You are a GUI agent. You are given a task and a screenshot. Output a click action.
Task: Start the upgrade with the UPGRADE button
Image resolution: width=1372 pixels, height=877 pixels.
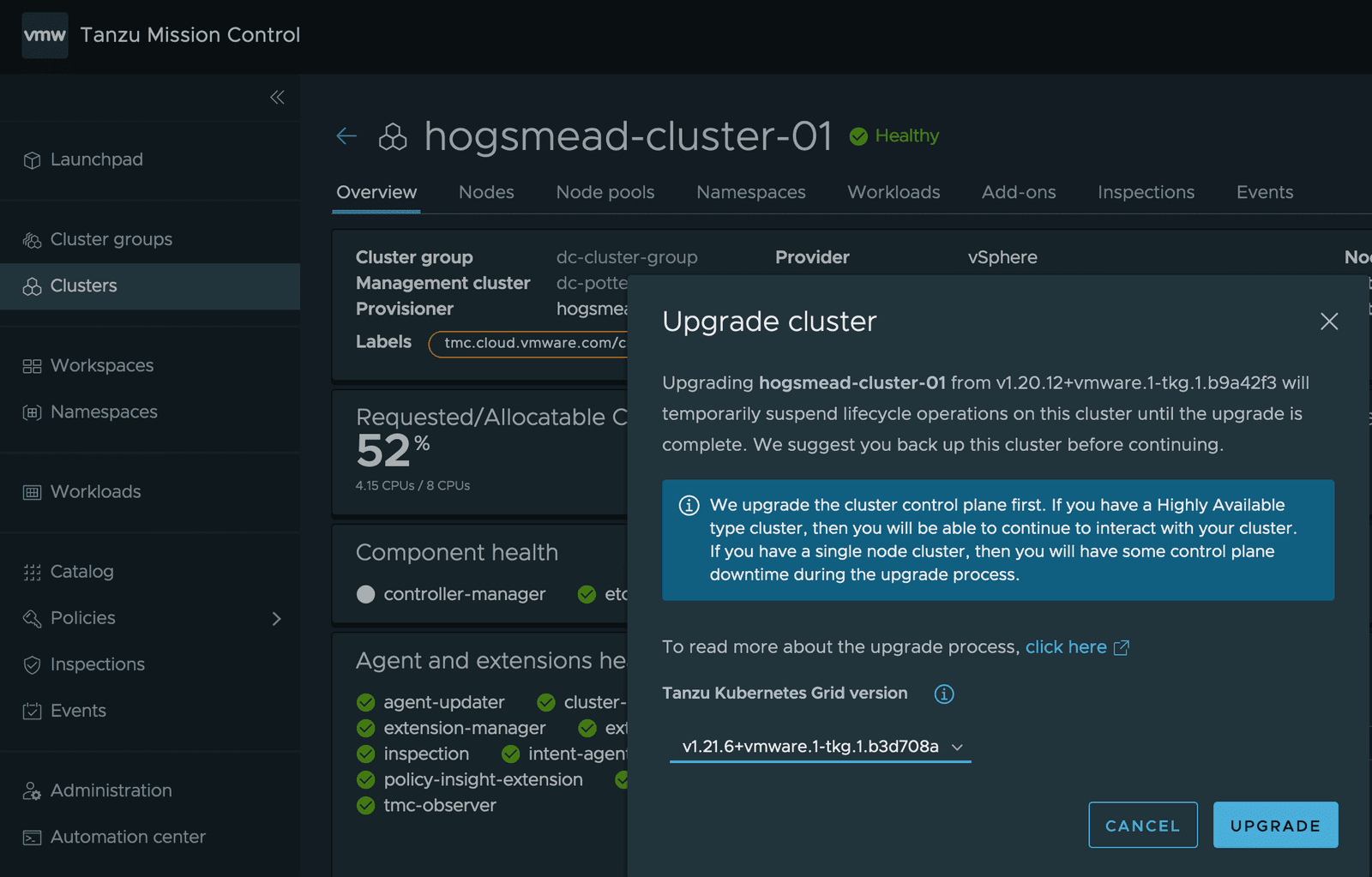(x=1275, y=825)
